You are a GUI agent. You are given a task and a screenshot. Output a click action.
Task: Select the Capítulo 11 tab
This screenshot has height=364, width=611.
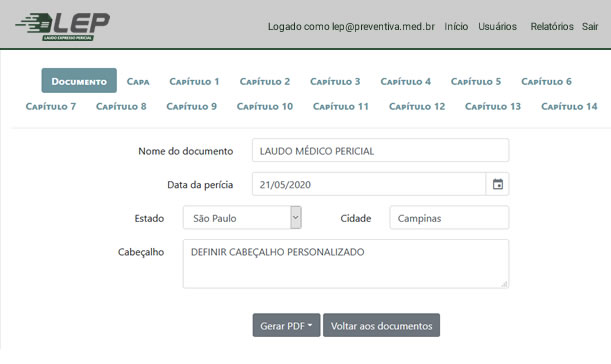[341, 106]
